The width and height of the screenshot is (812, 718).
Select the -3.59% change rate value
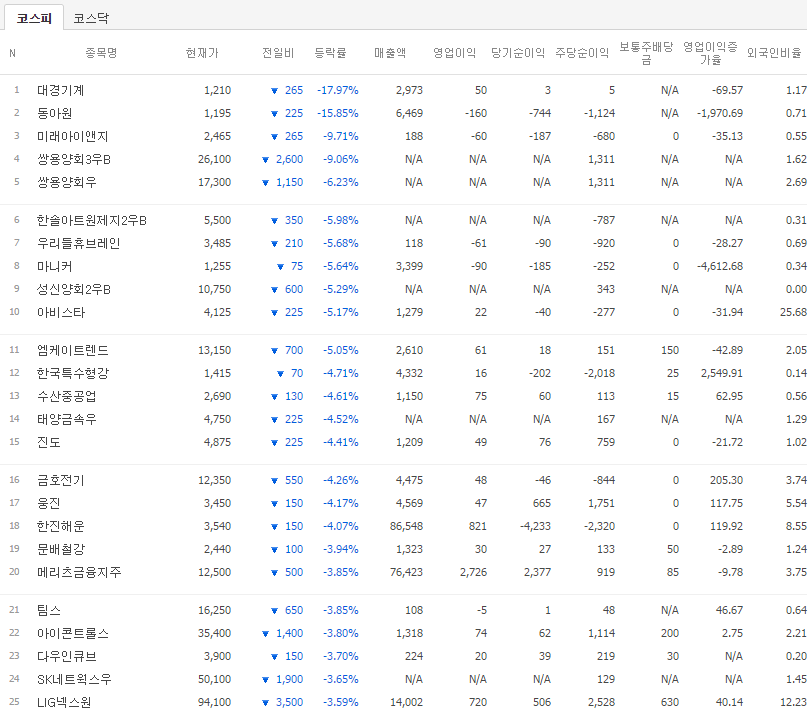(x=341, y=702)
